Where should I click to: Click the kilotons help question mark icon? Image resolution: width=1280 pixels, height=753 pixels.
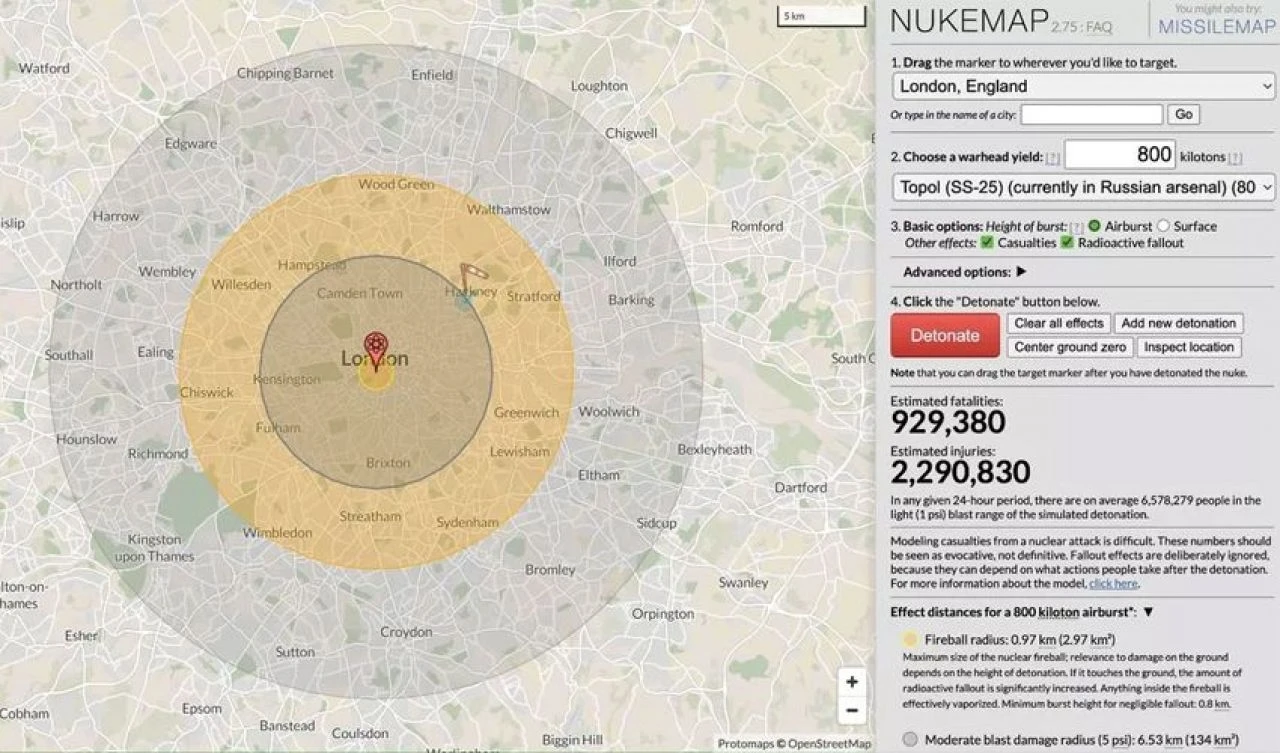click(x=1235, y=157)
